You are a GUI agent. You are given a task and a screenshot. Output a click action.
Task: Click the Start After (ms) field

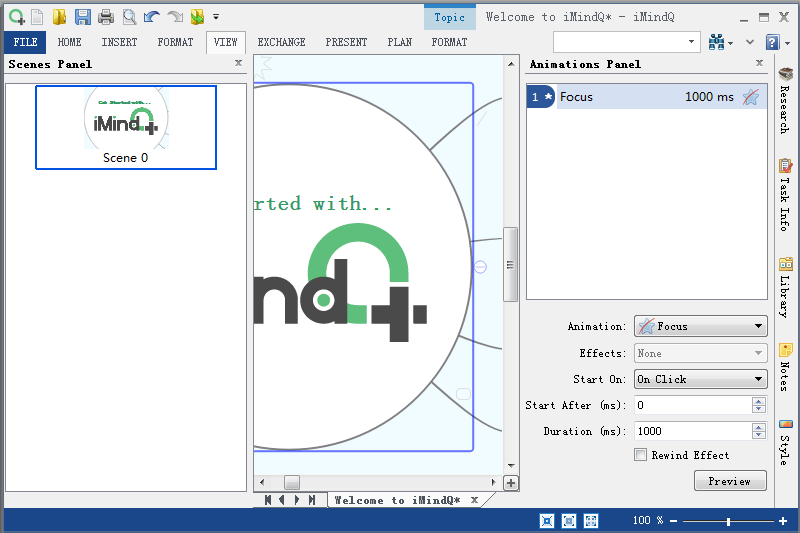point(693,405)
